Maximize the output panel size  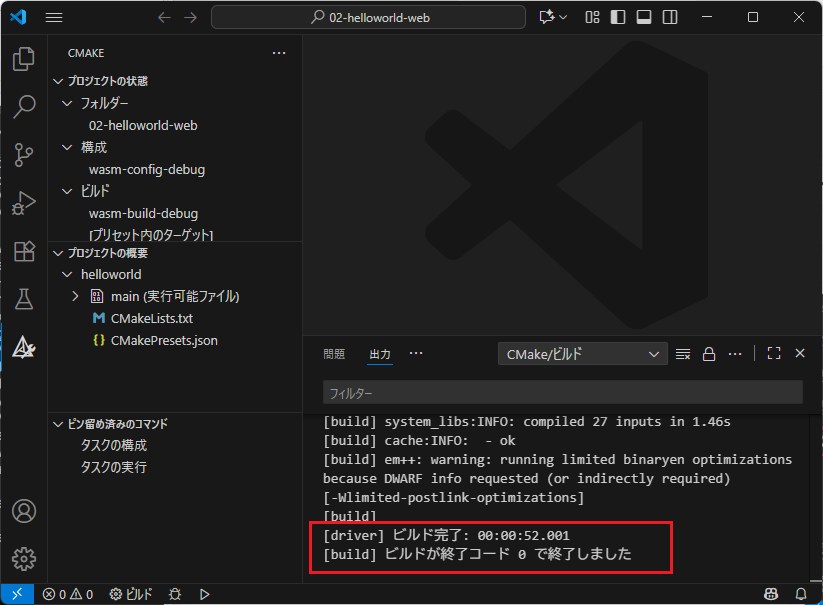(x=774, y=353)
